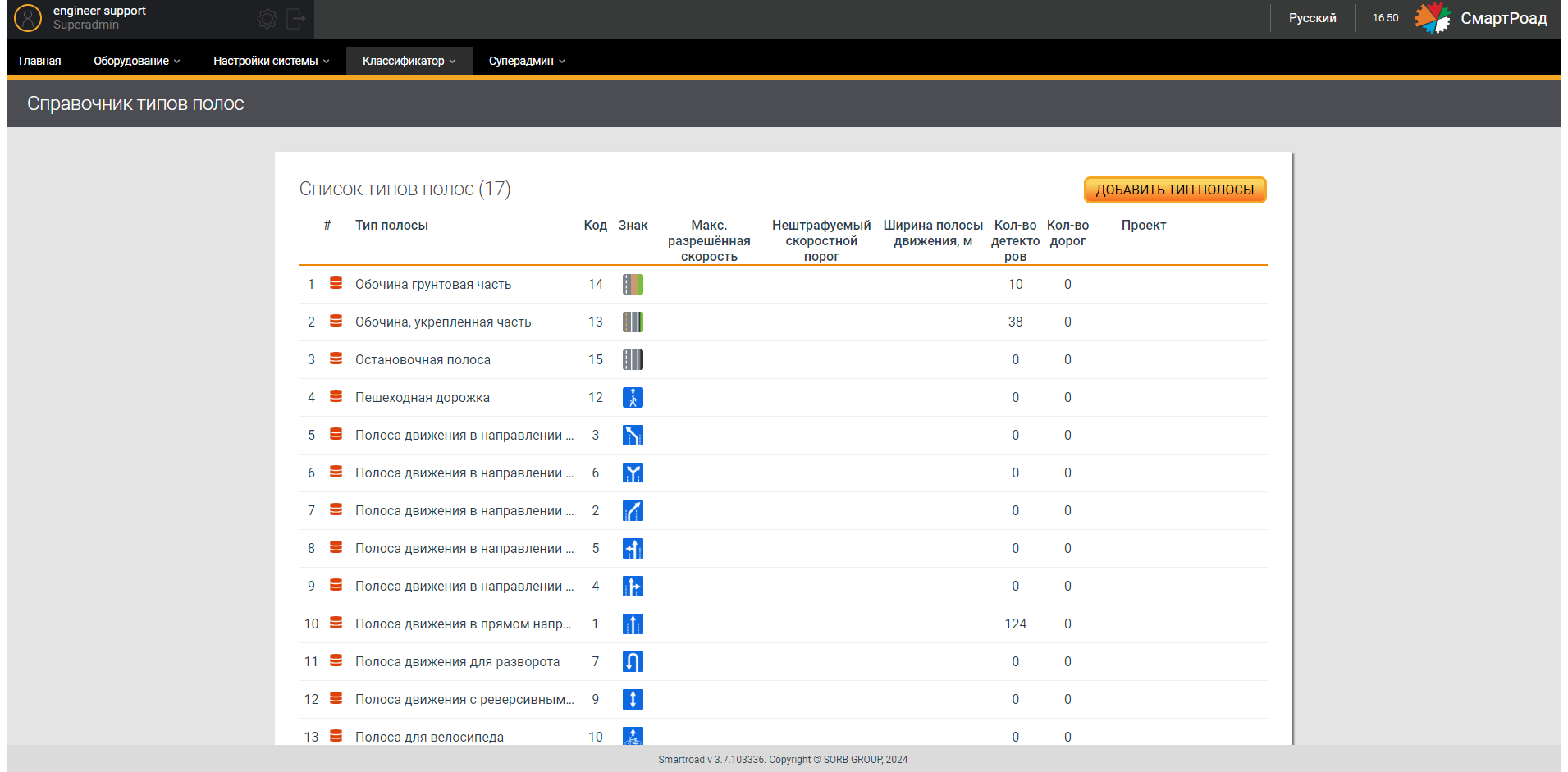The height and width of the screenshot is (772, 1568).
Task: Click the Ширина полосы движения header
Action: coord(933,233)
